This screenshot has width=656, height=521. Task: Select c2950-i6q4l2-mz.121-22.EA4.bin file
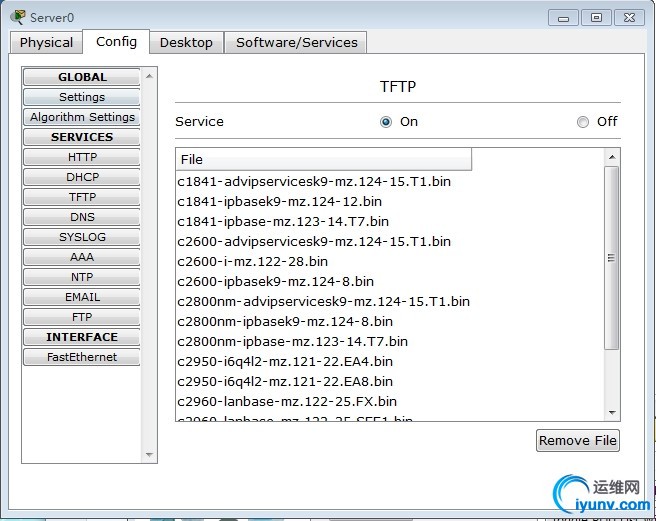point(285,362)
